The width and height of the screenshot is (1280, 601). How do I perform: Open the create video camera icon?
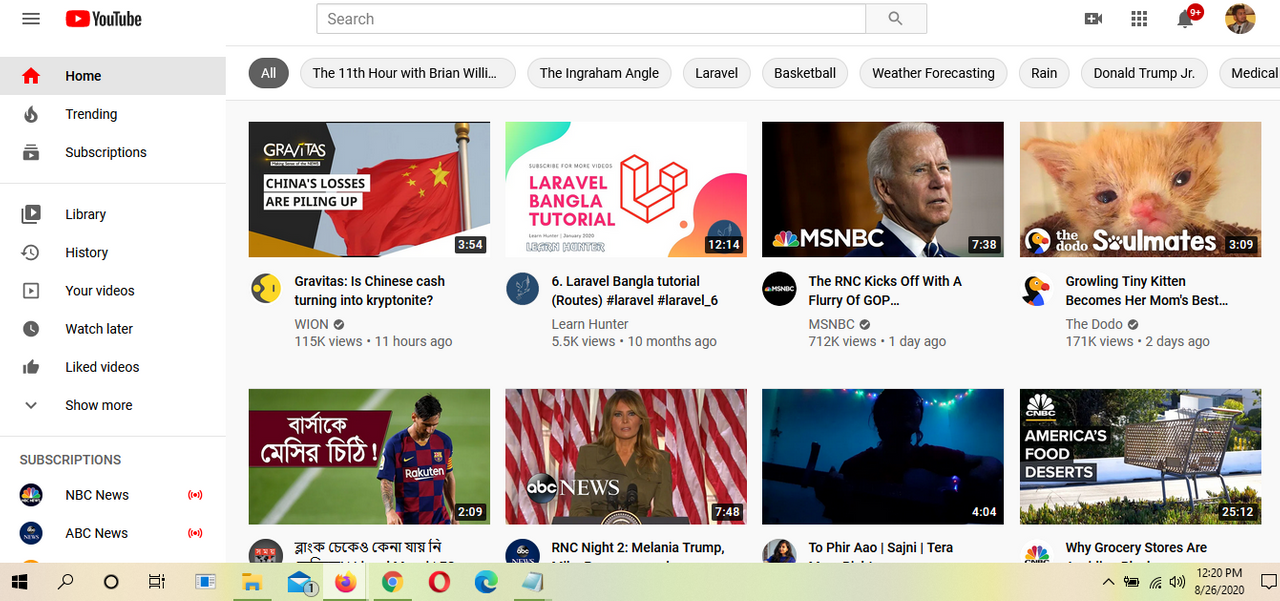point(1093,19)
